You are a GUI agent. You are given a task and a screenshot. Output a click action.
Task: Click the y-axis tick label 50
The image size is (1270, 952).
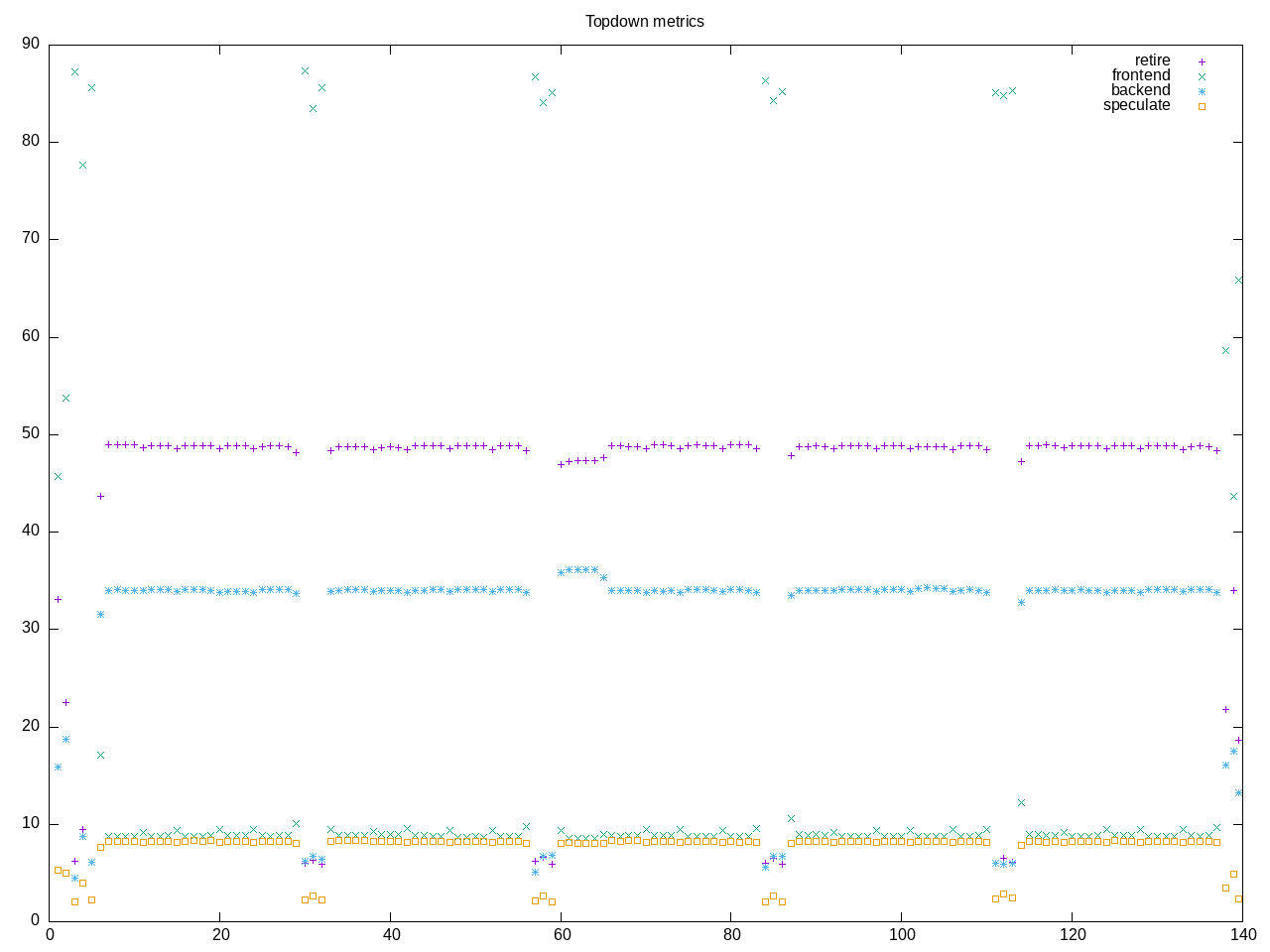coord(30,434)
